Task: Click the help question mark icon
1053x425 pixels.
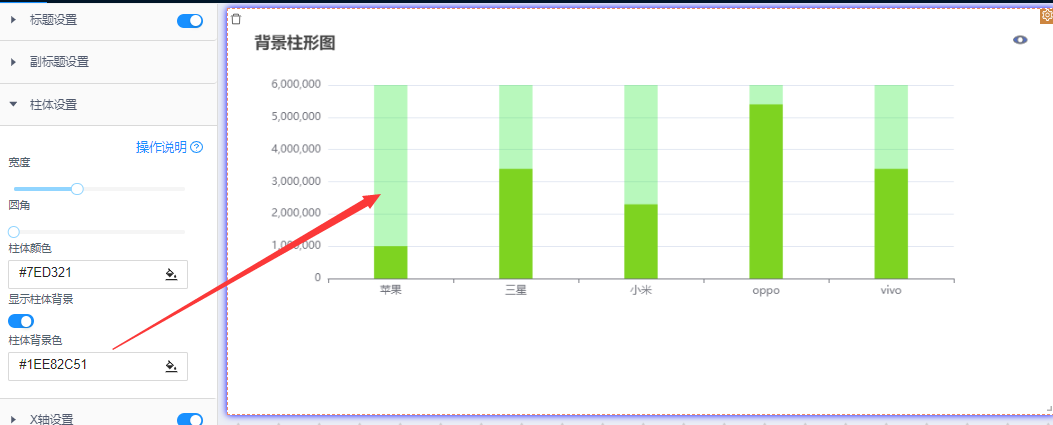Action: (197, 148)
